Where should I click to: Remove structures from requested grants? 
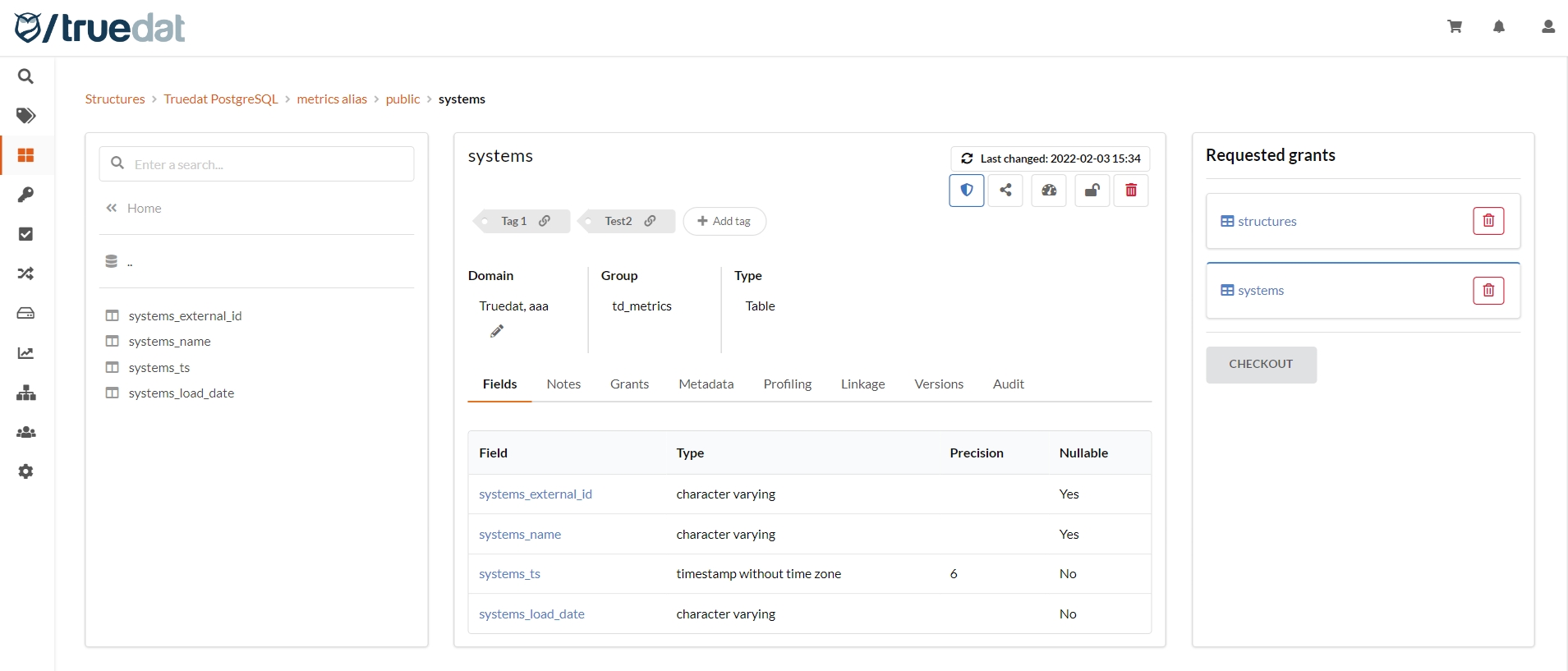(1488, 221)
